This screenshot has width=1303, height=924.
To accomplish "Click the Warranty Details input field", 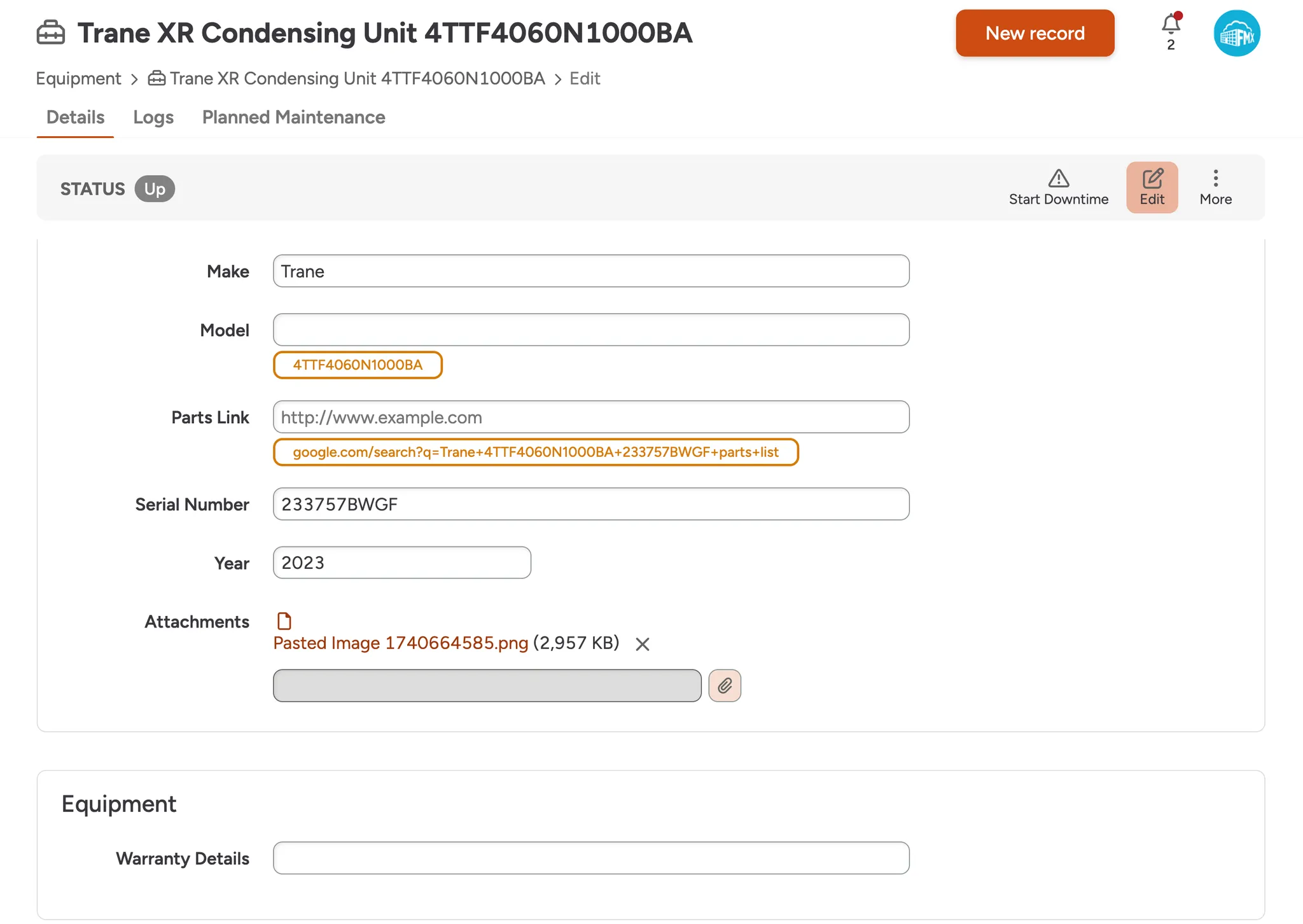I will pos(590,858).
